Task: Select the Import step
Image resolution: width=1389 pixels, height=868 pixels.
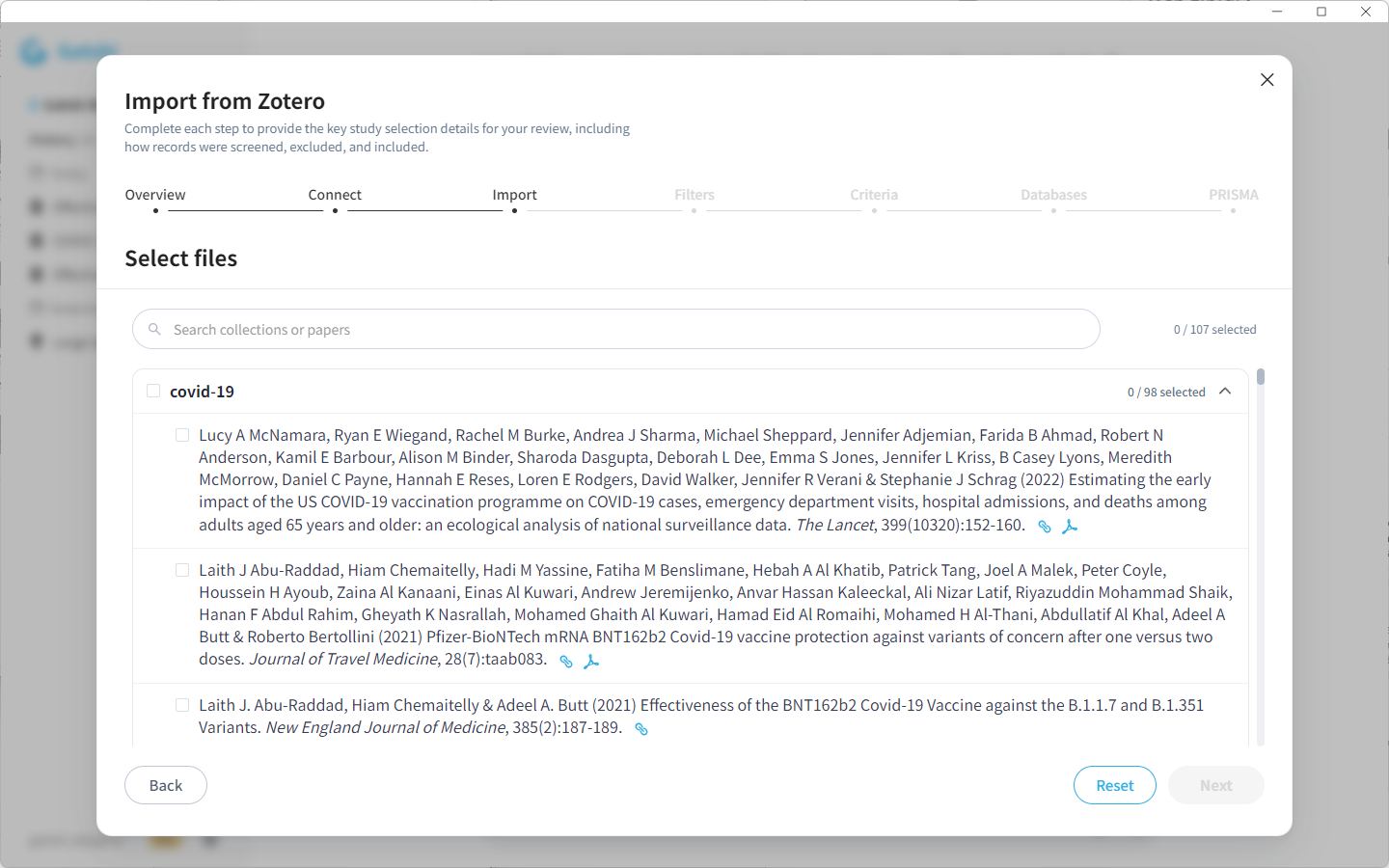Action: point(514,195)
